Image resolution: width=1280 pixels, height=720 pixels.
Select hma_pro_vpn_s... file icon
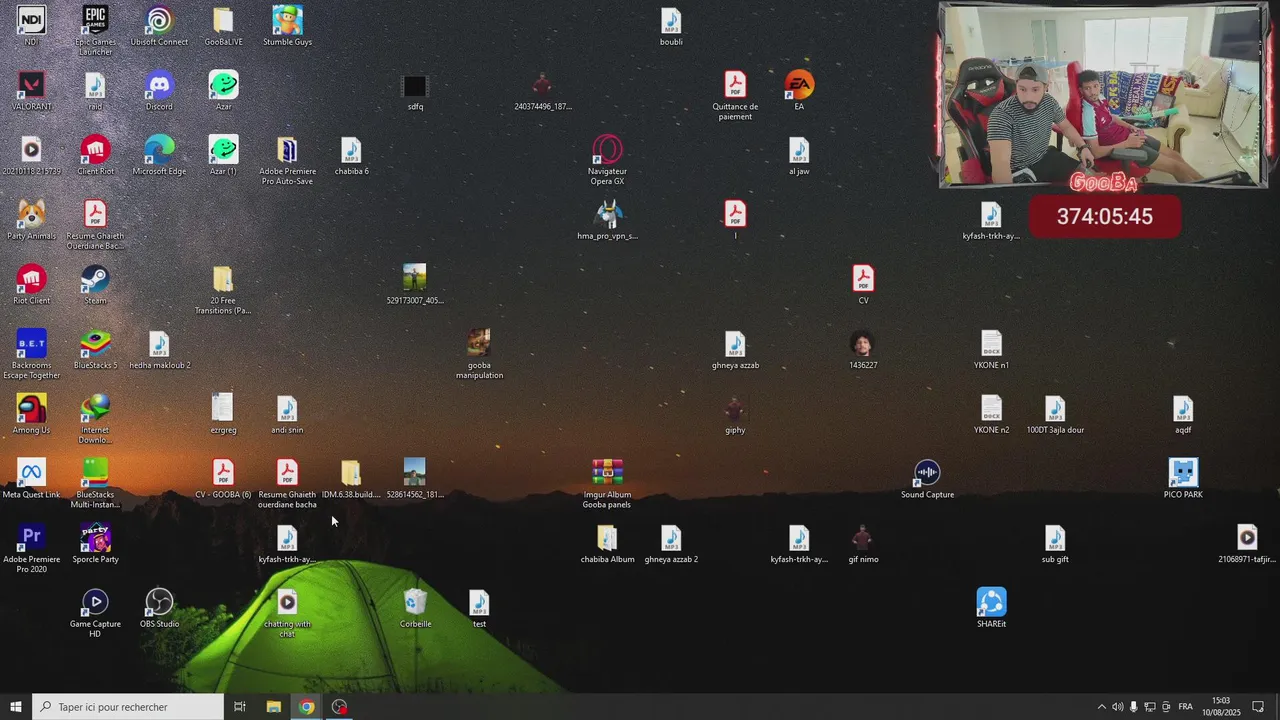click(607, 215)
